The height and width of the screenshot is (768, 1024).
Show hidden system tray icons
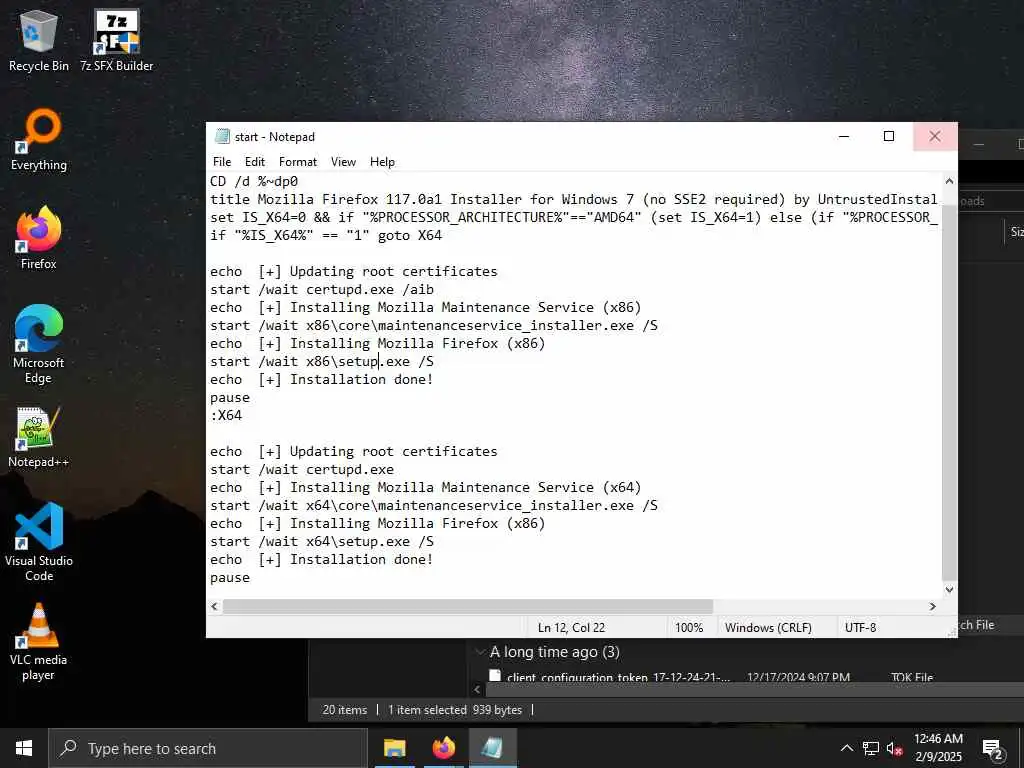[x=846, y=748]
